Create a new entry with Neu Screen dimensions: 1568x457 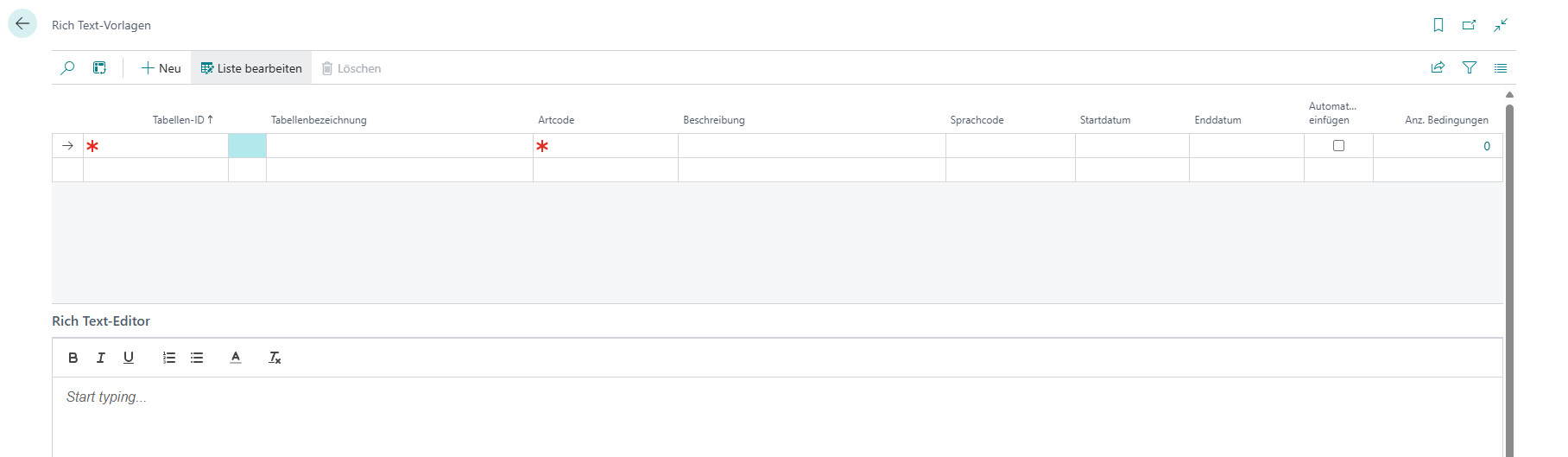pos(161,68)
